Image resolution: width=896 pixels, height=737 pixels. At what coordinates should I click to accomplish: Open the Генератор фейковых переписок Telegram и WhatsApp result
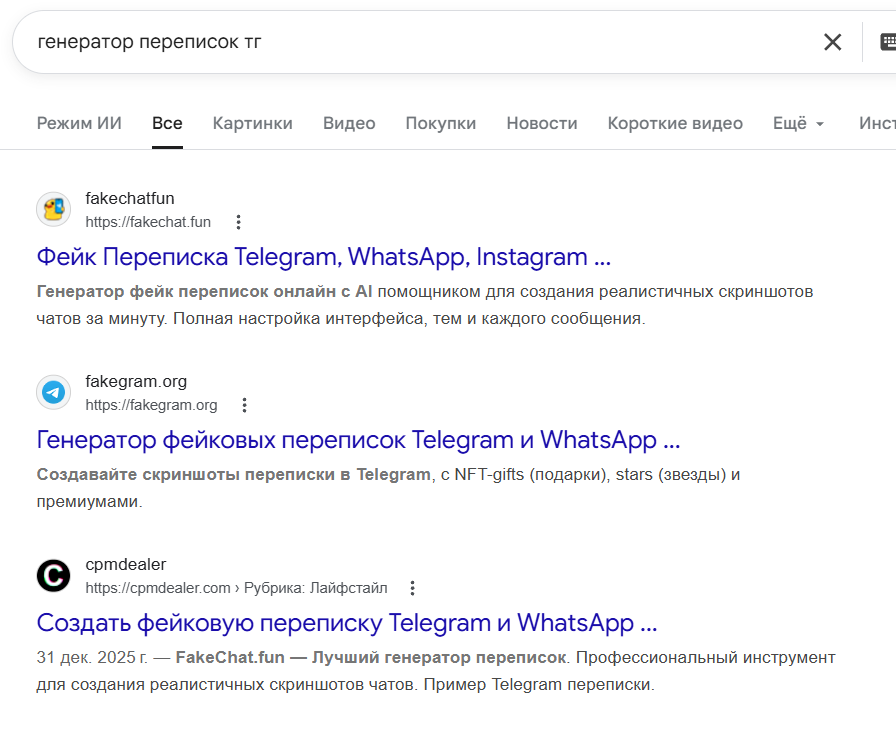pos(358,440)
